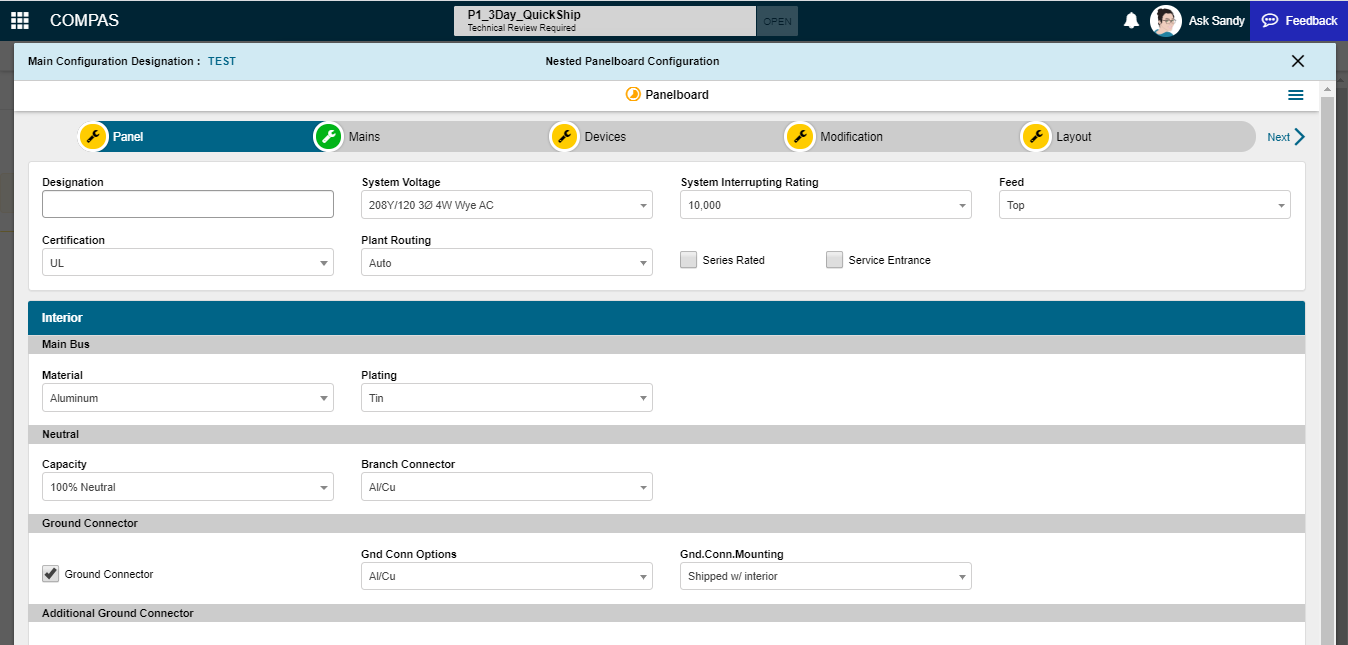Click the notification bell icon
Image resolution: width=1348 pixels, height=645 pixels.
pyautogui.click(x=1131, y=19)
